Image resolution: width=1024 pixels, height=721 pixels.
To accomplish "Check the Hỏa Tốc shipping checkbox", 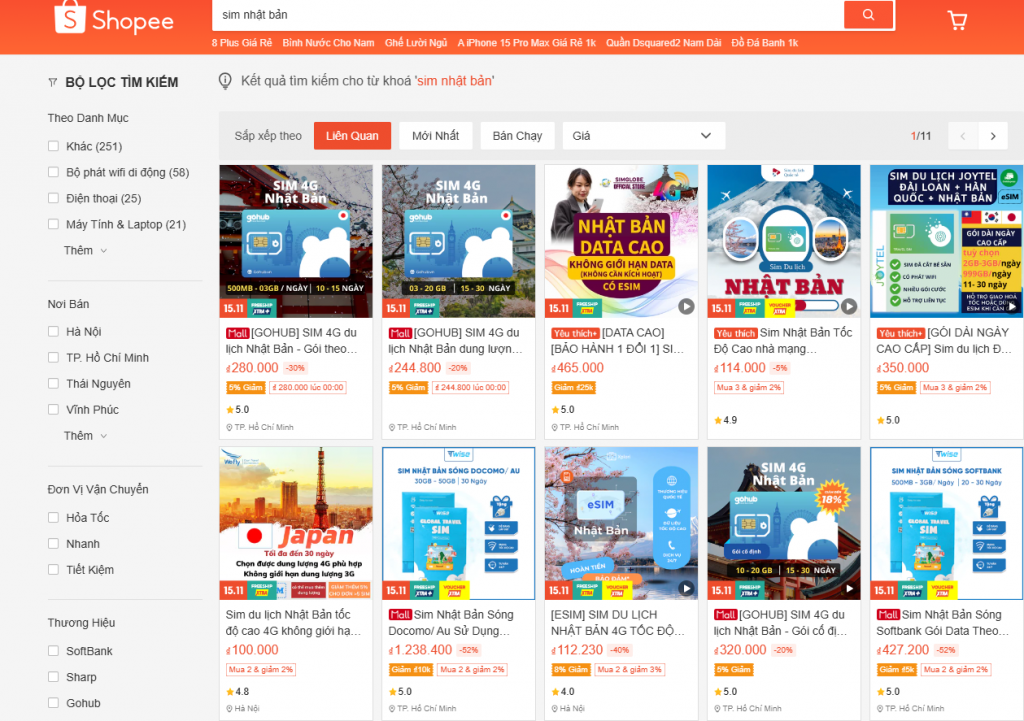I will [x=54, y=517].
